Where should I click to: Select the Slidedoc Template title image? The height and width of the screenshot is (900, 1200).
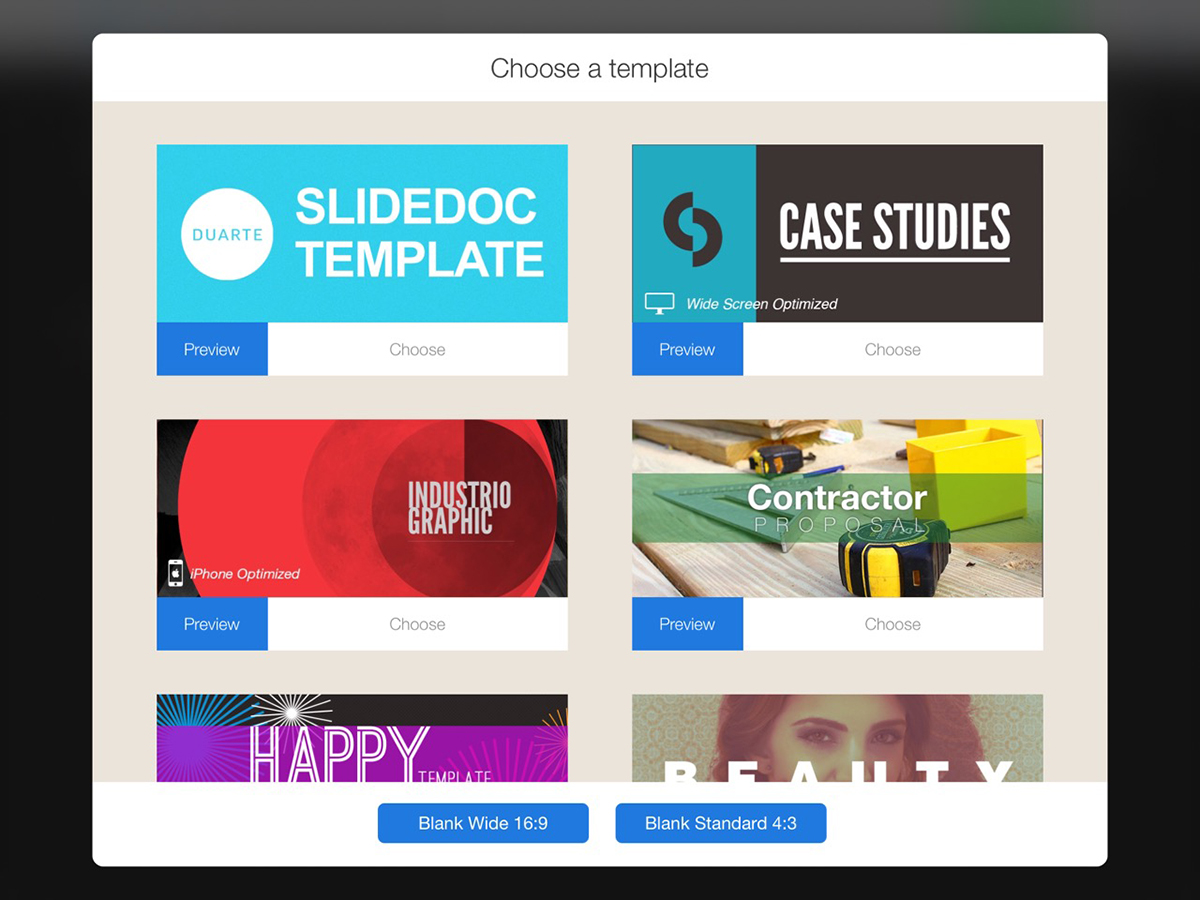362,234
